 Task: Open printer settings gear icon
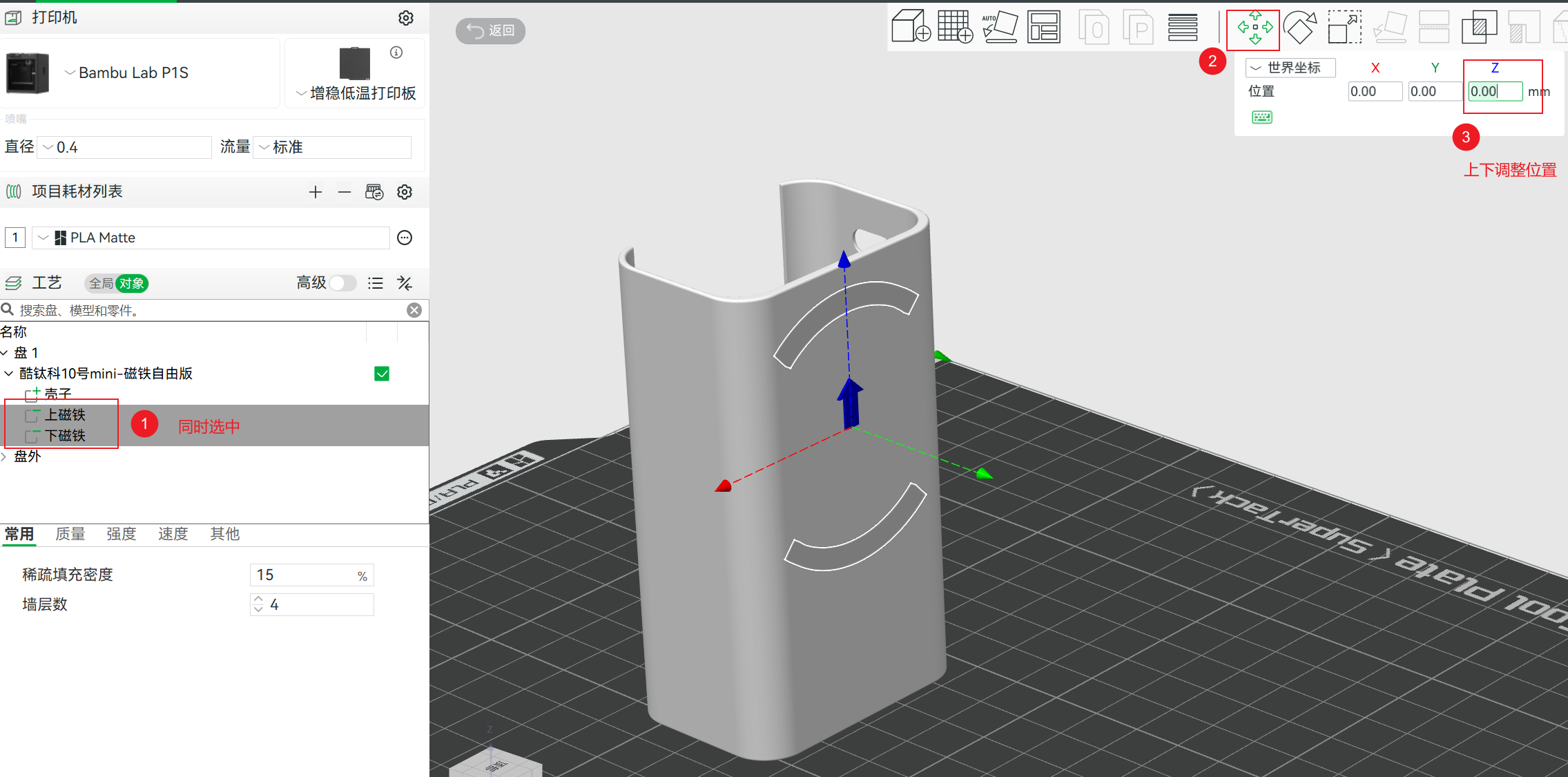point(406,17)
